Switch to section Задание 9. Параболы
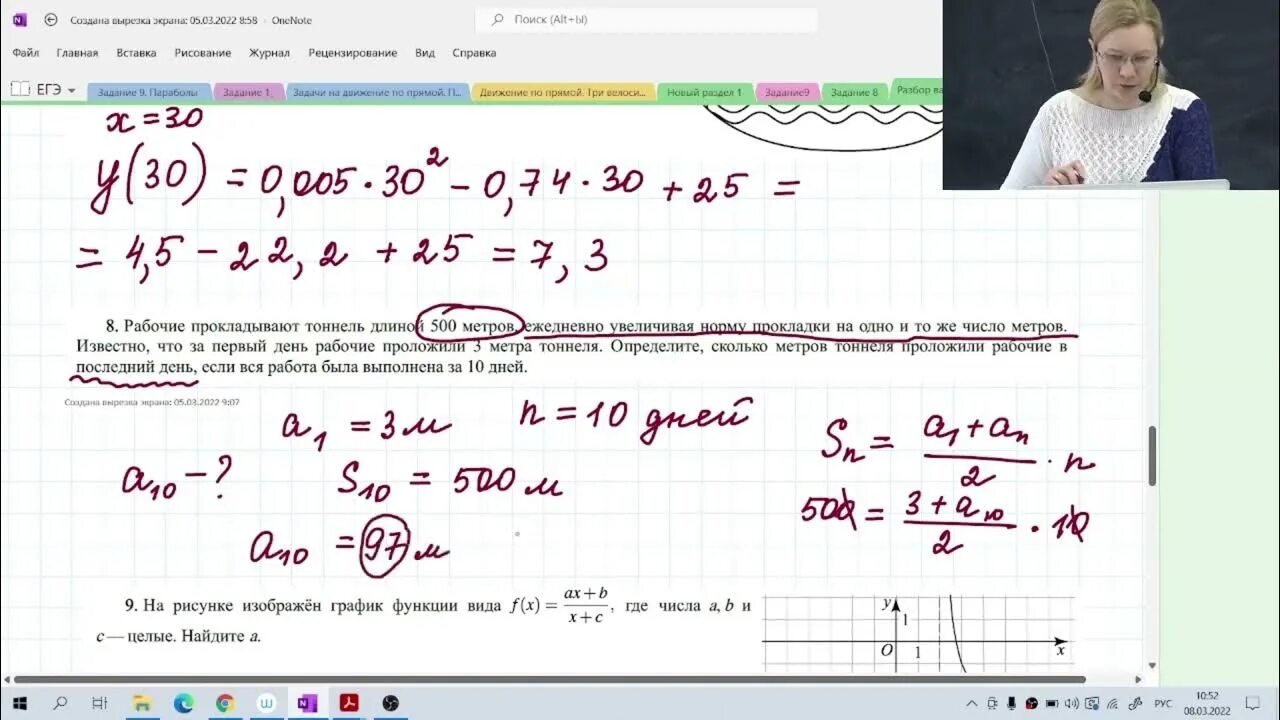 pos(148,92)
